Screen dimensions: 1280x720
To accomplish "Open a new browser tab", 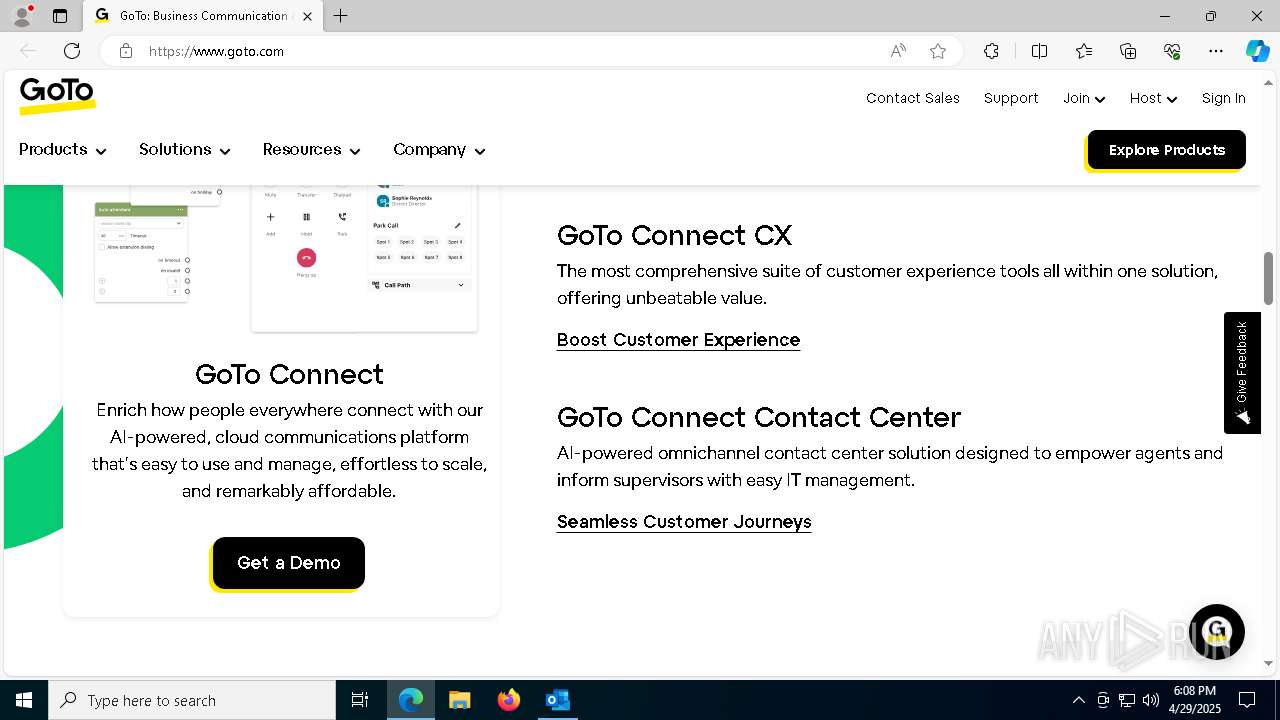I will pos(341,16).
